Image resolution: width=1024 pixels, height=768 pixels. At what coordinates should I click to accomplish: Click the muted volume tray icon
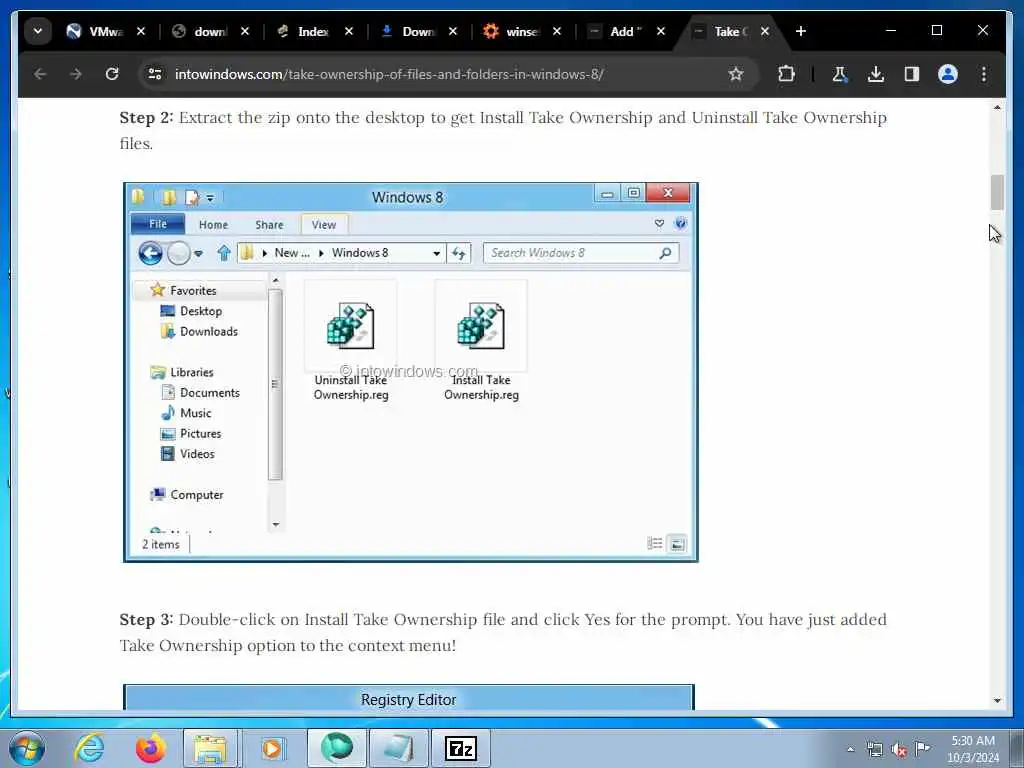click(x=899, y=750)
